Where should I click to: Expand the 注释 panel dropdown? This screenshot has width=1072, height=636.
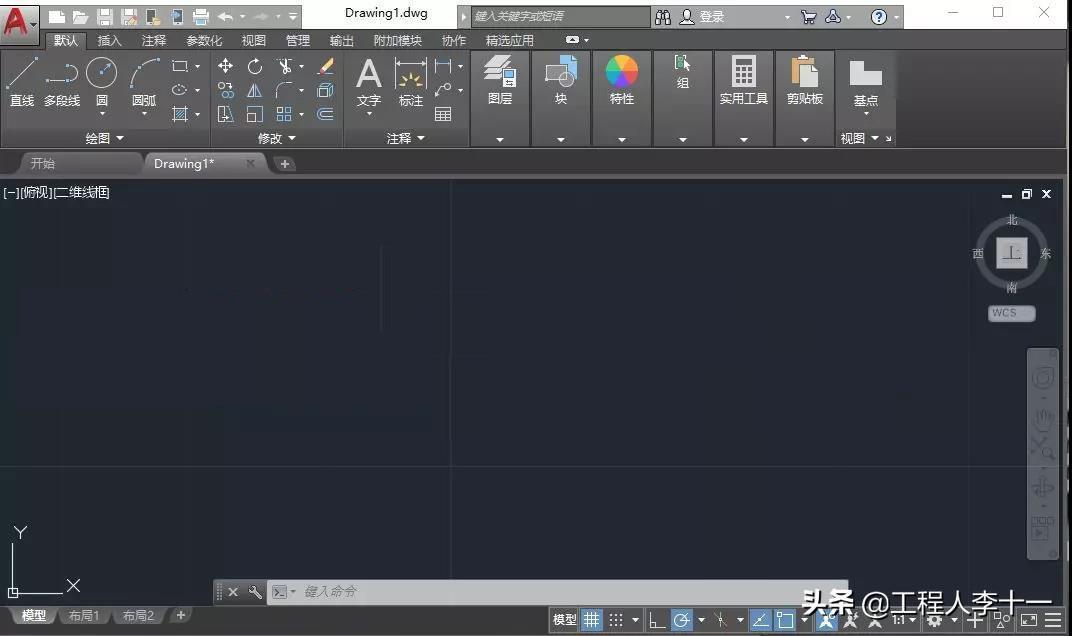coord(405,138)
